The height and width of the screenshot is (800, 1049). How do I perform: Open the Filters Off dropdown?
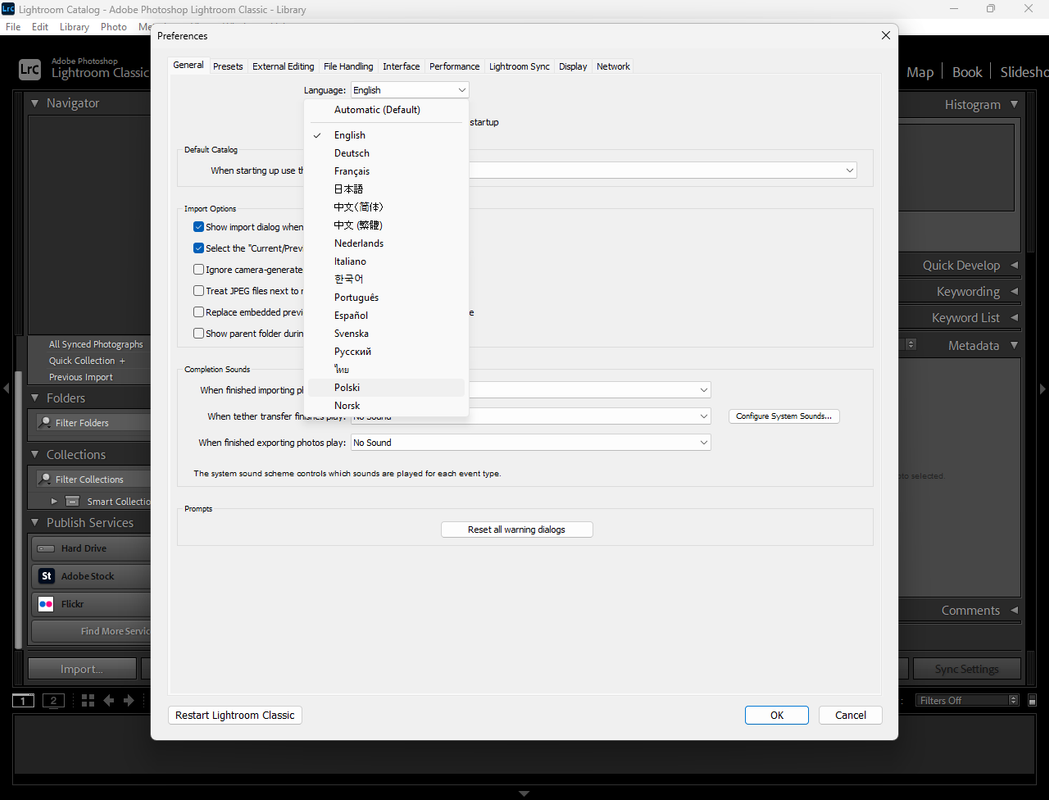point(967,700)
